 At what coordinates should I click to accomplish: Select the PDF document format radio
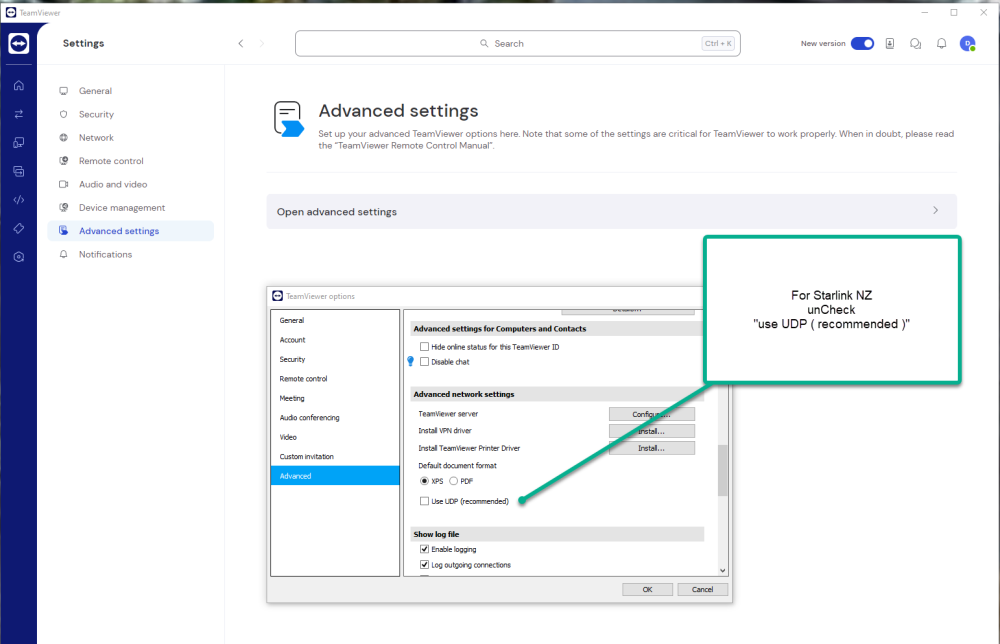(453, 481)
